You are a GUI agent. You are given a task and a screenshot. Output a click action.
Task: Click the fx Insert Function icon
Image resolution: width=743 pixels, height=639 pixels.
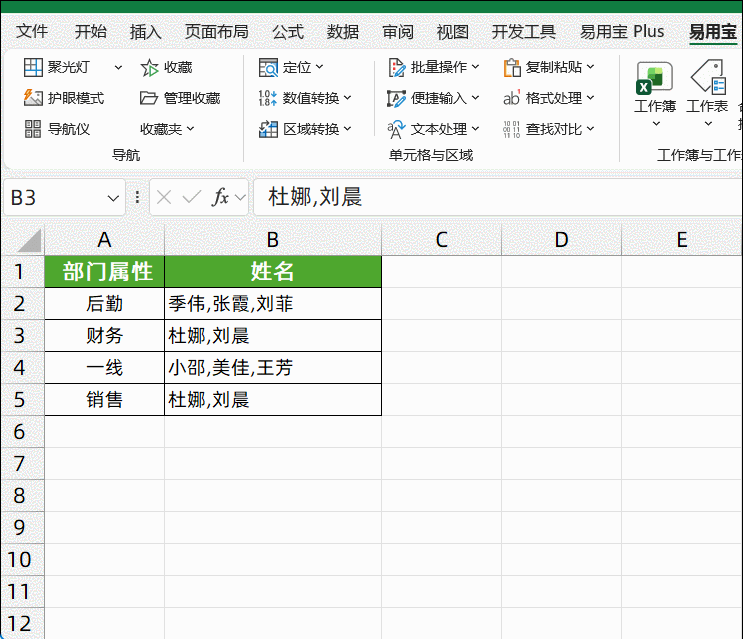point(221,197)
